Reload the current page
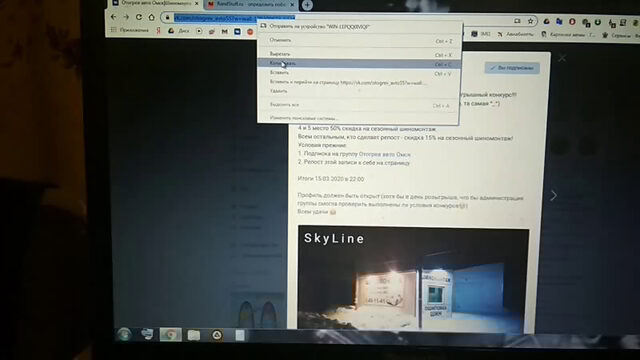Screen dimensions: 640x360 (139, 17)
